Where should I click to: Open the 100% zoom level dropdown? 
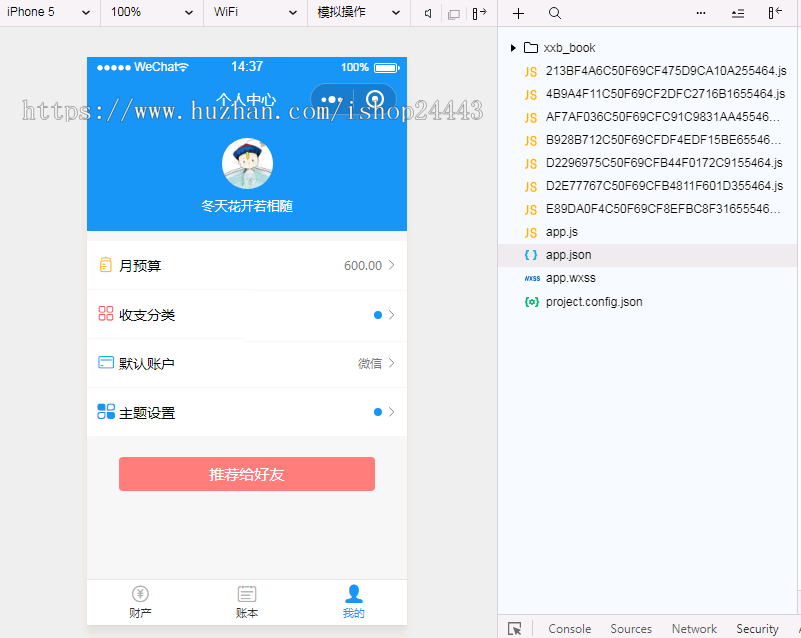[140, 14]
